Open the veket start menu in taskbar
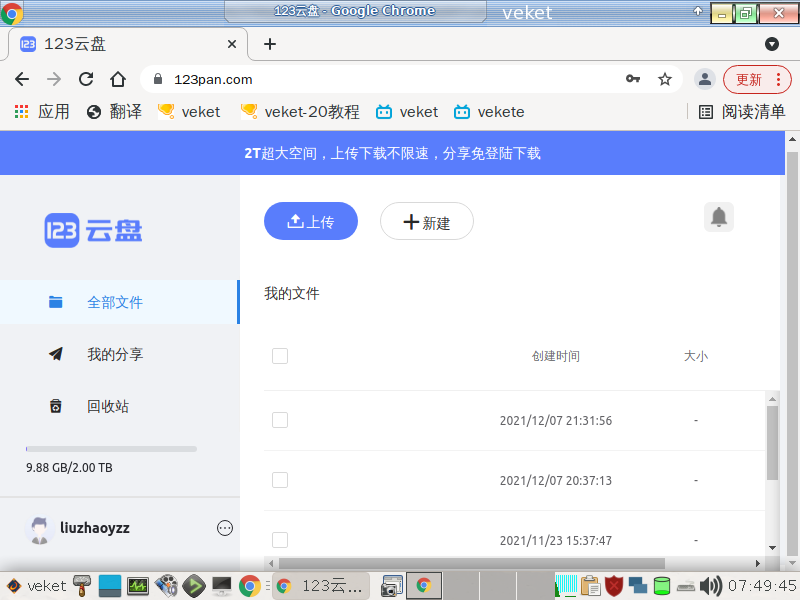 (36, 586)
